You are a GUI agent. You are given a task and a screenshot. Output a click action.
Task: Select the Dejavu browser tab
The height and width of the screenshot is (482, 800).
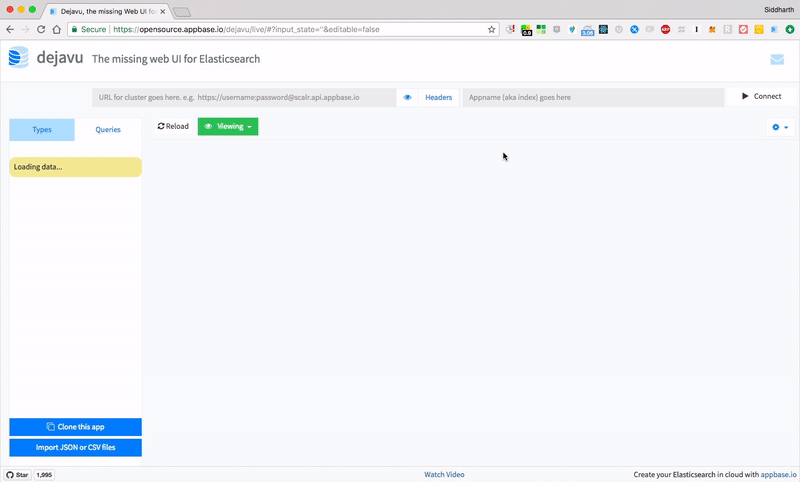tap(105, 11)
